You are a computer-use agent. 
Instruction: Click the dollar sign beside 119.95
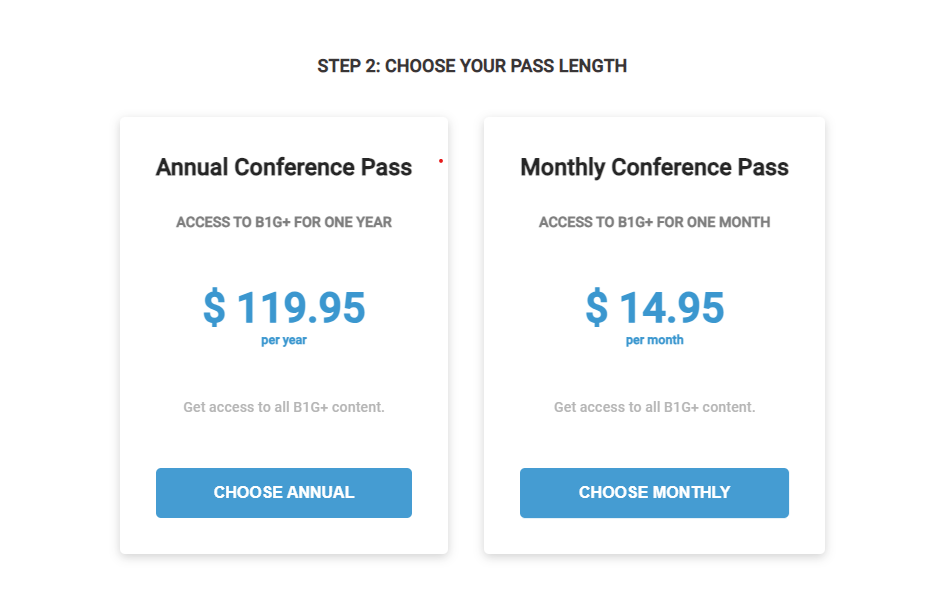(x=214, y=308)
